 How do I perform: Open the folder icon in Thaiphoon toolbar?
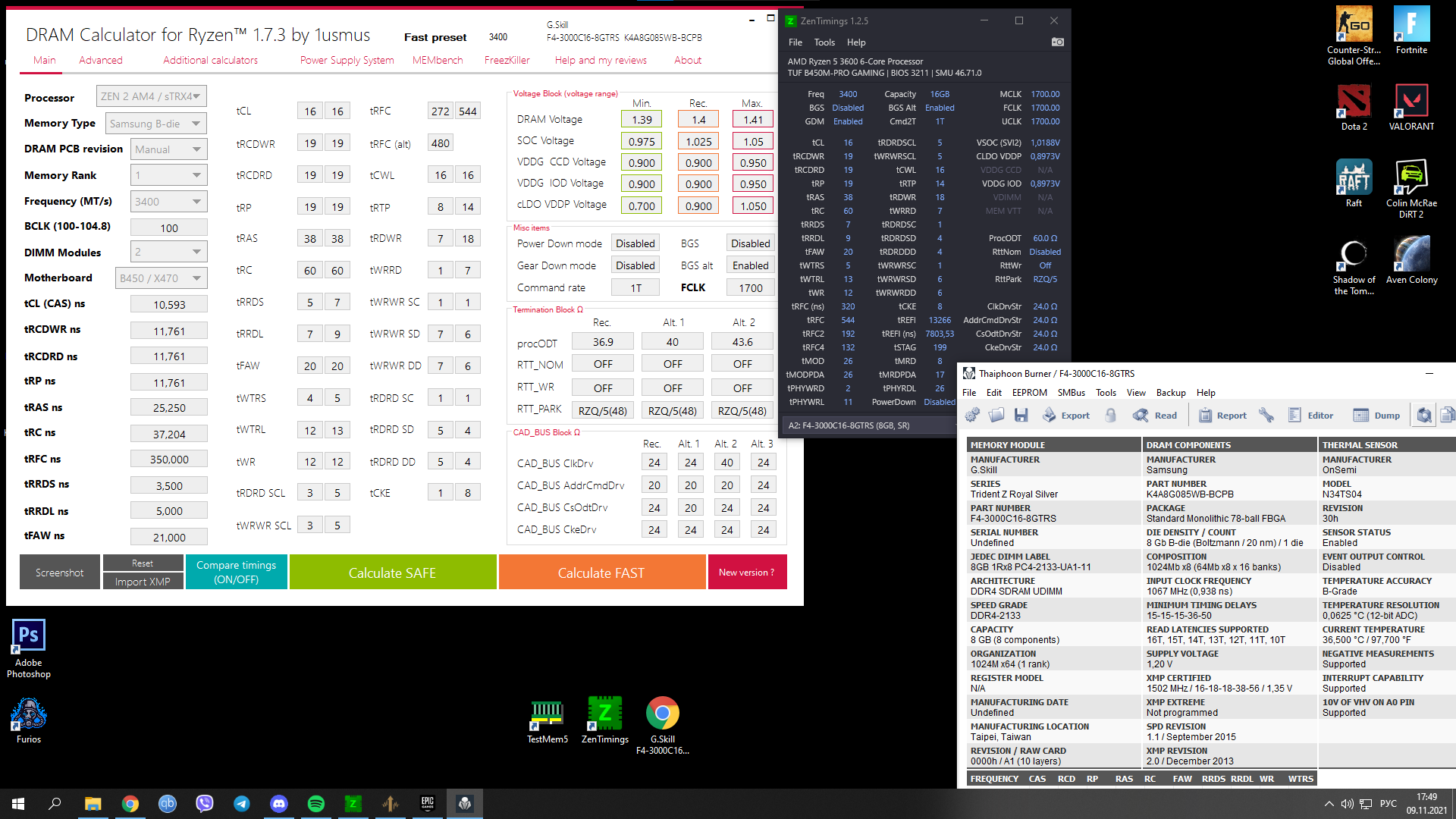(996, 416)
